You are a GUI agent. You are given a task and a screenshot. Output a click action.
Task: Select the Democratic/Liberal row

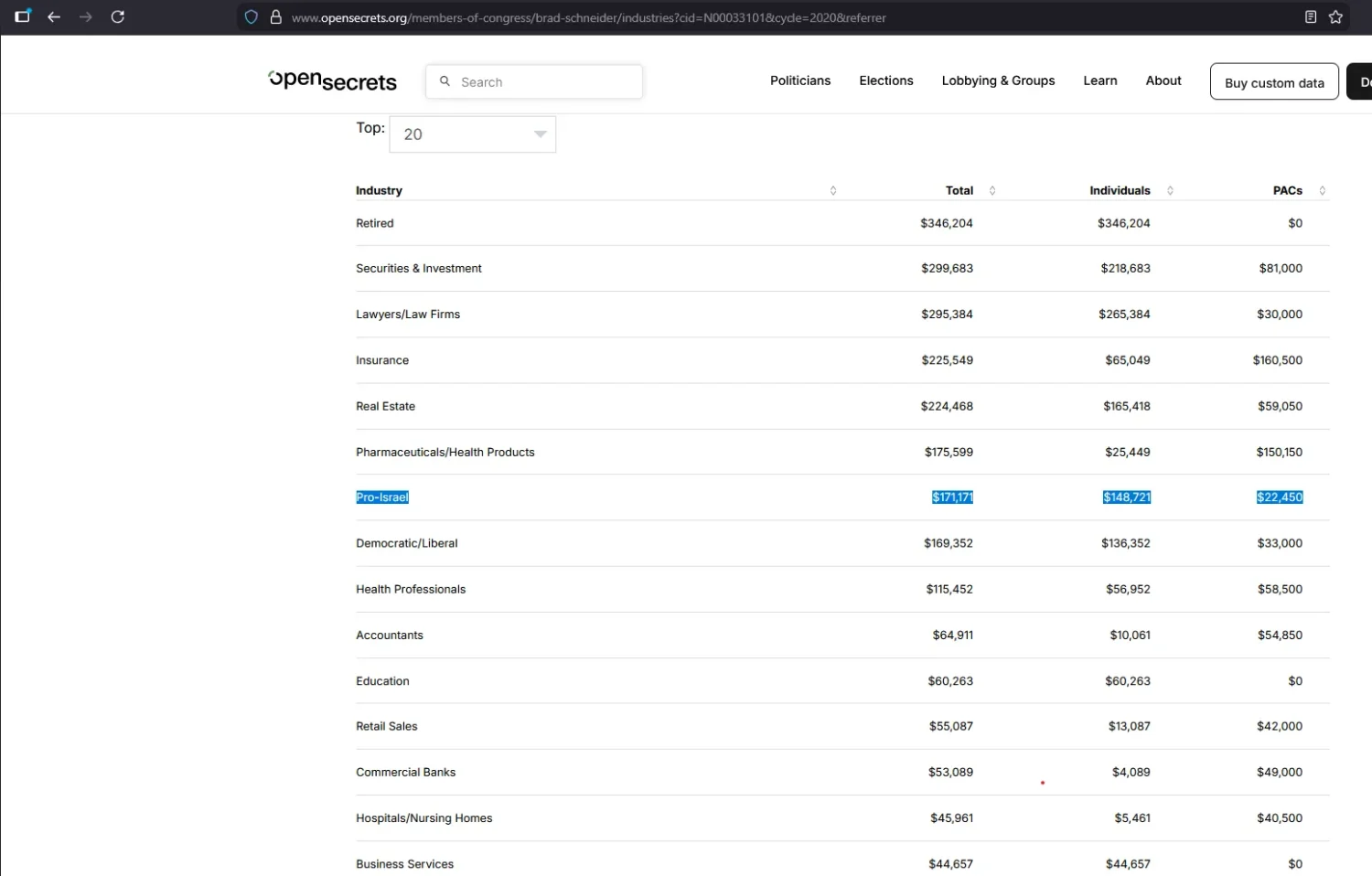coord(842,543)
